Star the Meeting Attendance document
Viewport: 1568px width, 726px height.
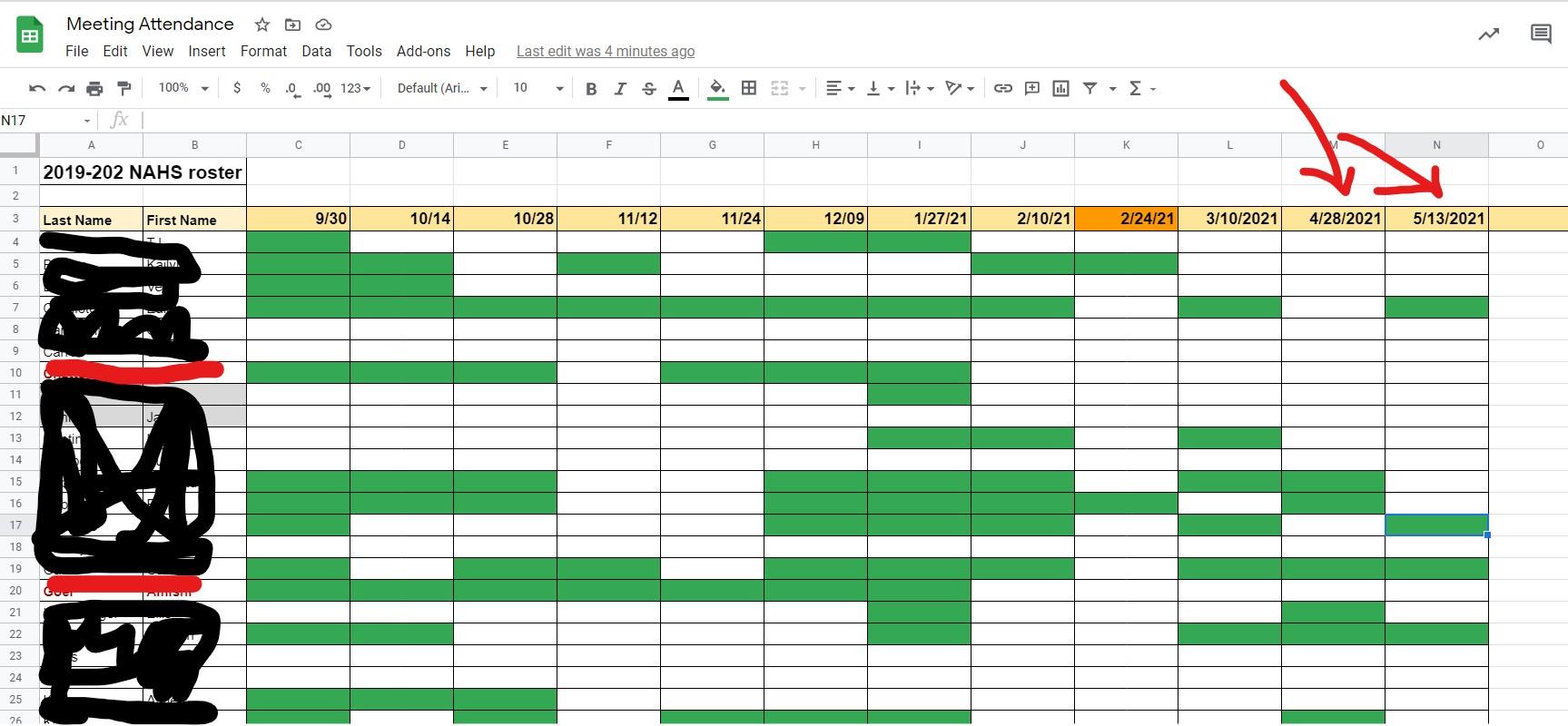click(x=262, y=25)
